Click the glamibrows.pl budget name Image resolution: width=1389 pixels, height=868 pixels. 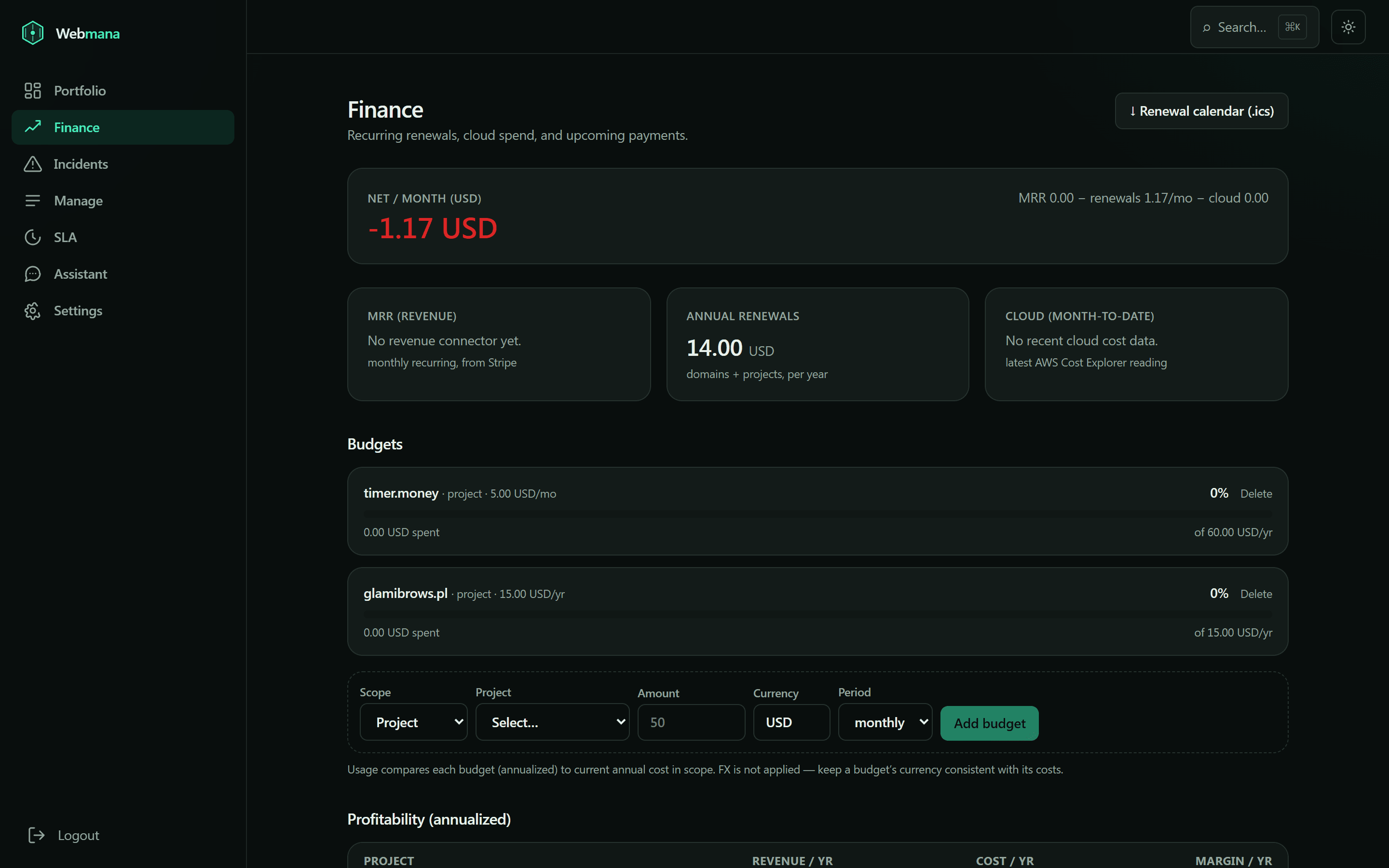(x=405, y=594)
